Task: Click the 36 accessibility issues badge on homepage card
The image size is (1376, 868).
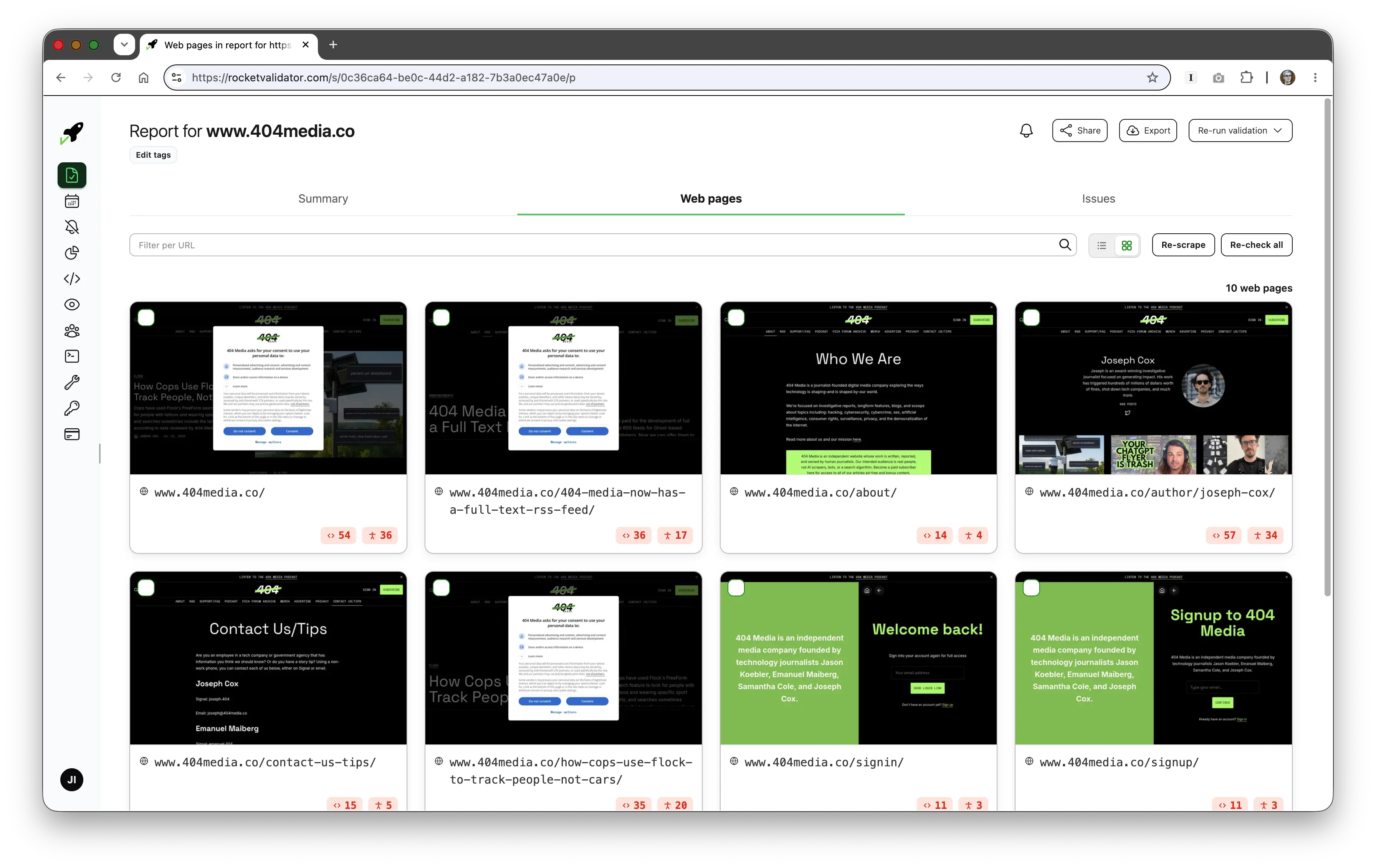Action: point(380,536)
